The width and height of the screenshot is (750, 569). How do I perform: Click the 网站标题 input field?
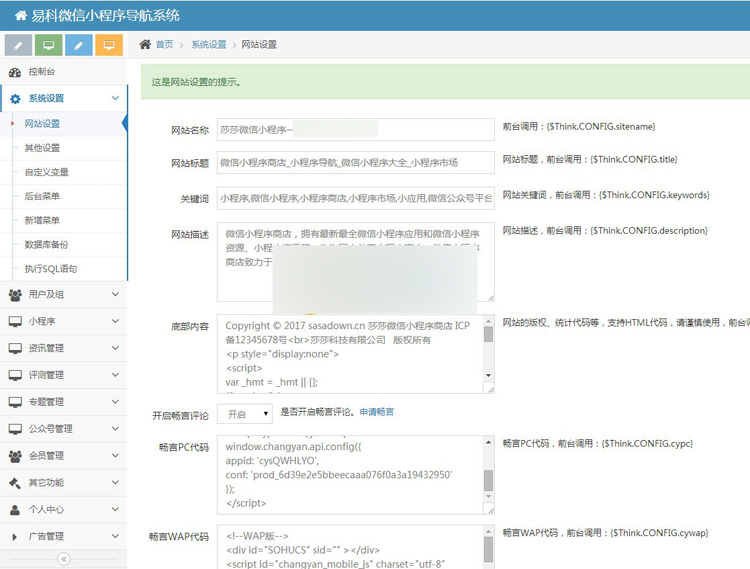tap(355, 163)
